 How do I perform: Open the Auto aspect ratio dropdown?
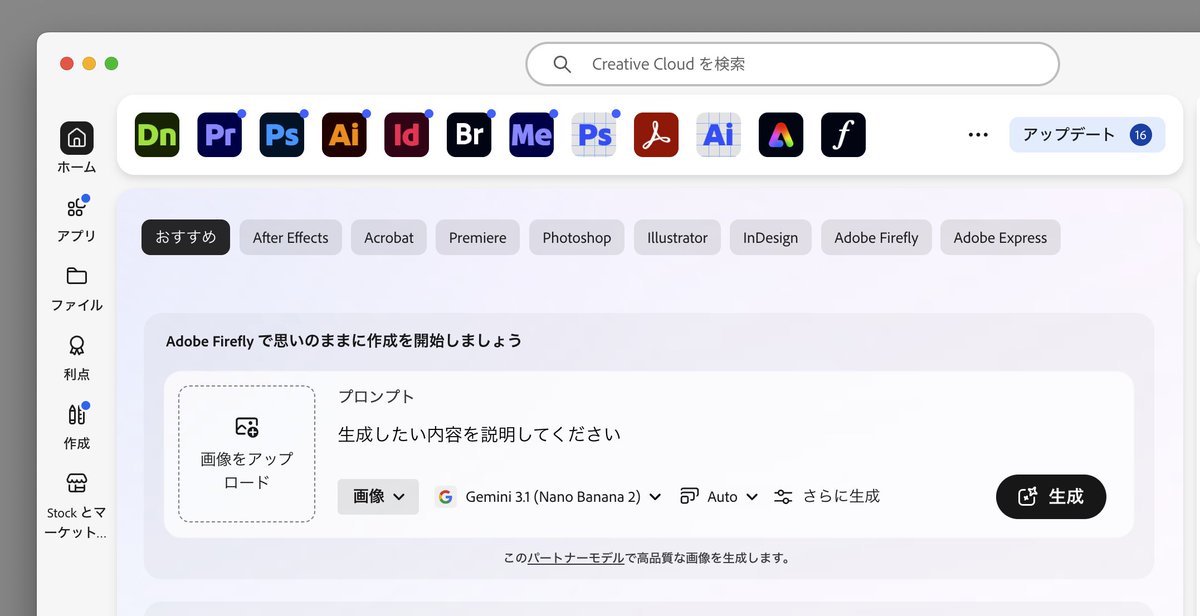[719, 497]
